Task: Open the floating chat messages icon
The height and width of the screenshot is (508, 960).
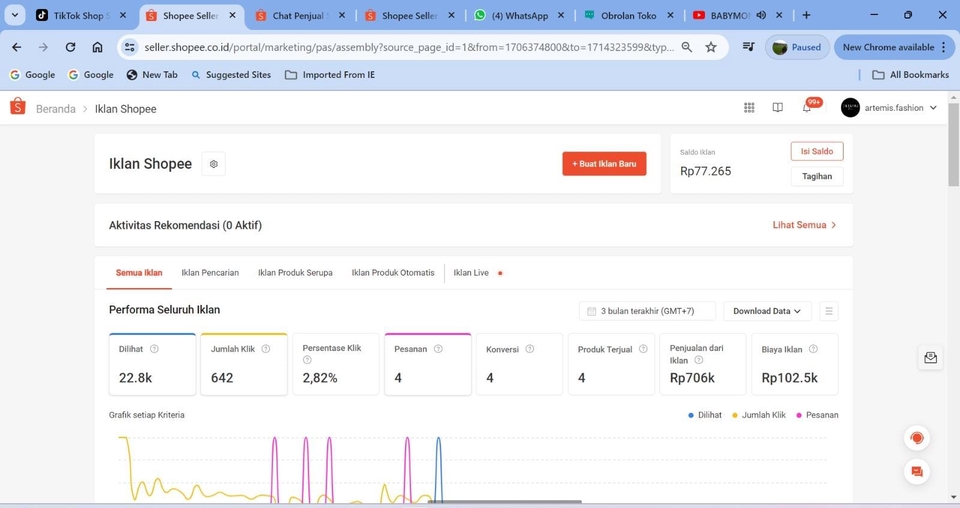Action: pos(917,471)
